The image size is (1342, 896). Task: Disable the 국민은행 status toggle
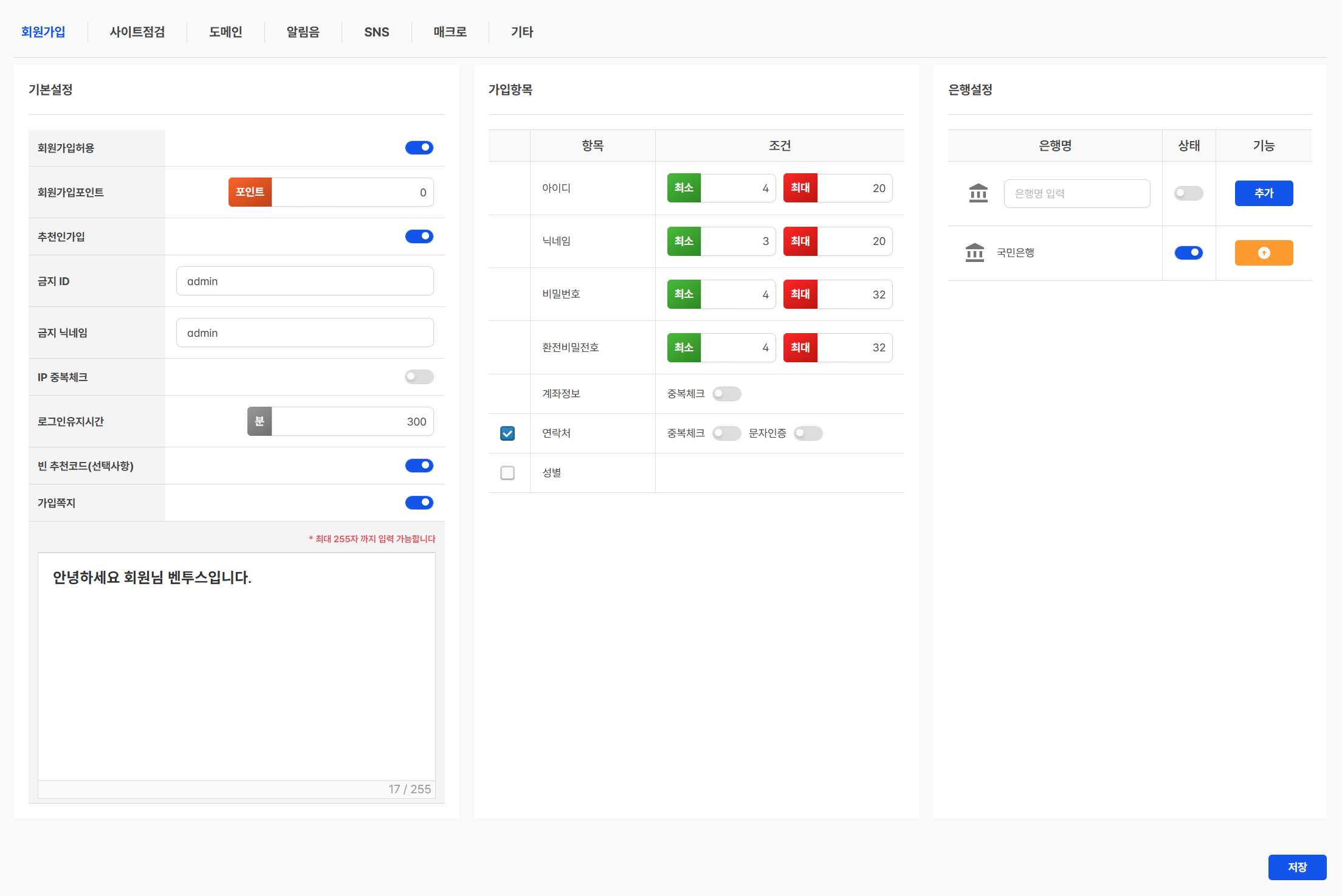[x=1188, y=253]
